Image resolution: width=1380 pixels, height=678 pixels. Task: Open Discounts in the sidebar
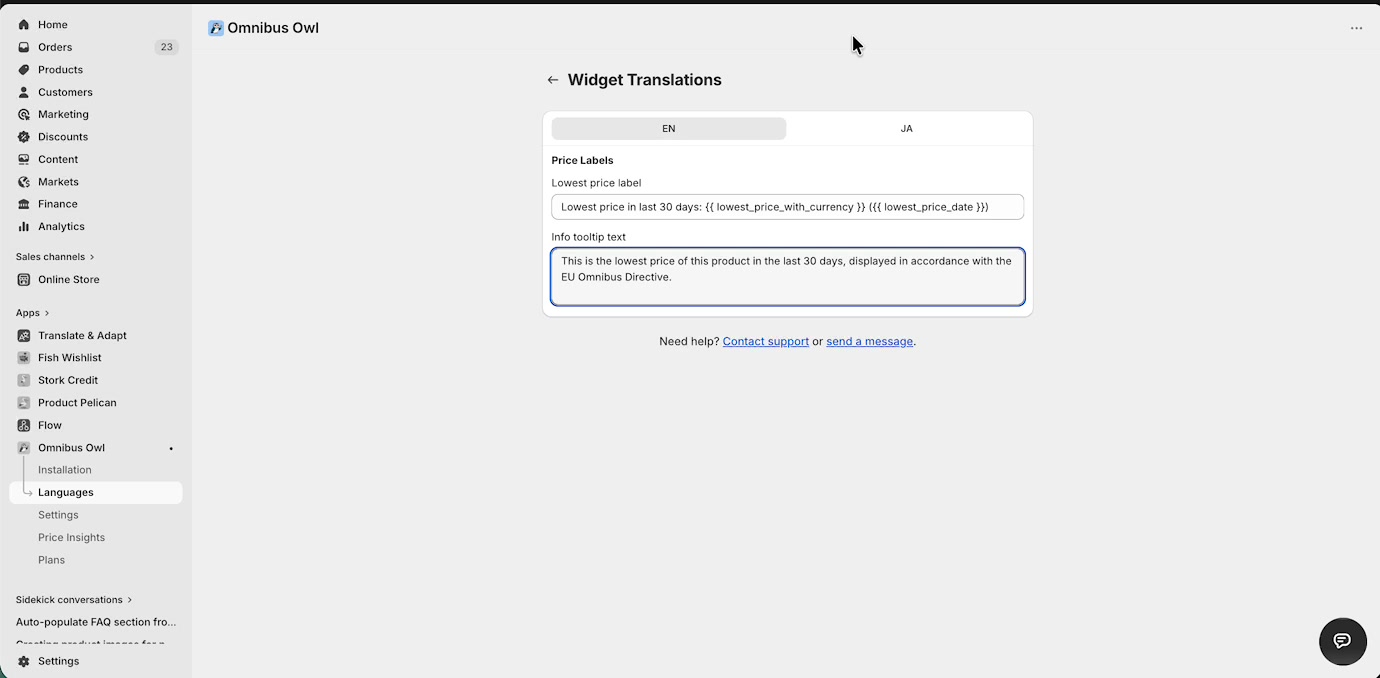point(63,137)
